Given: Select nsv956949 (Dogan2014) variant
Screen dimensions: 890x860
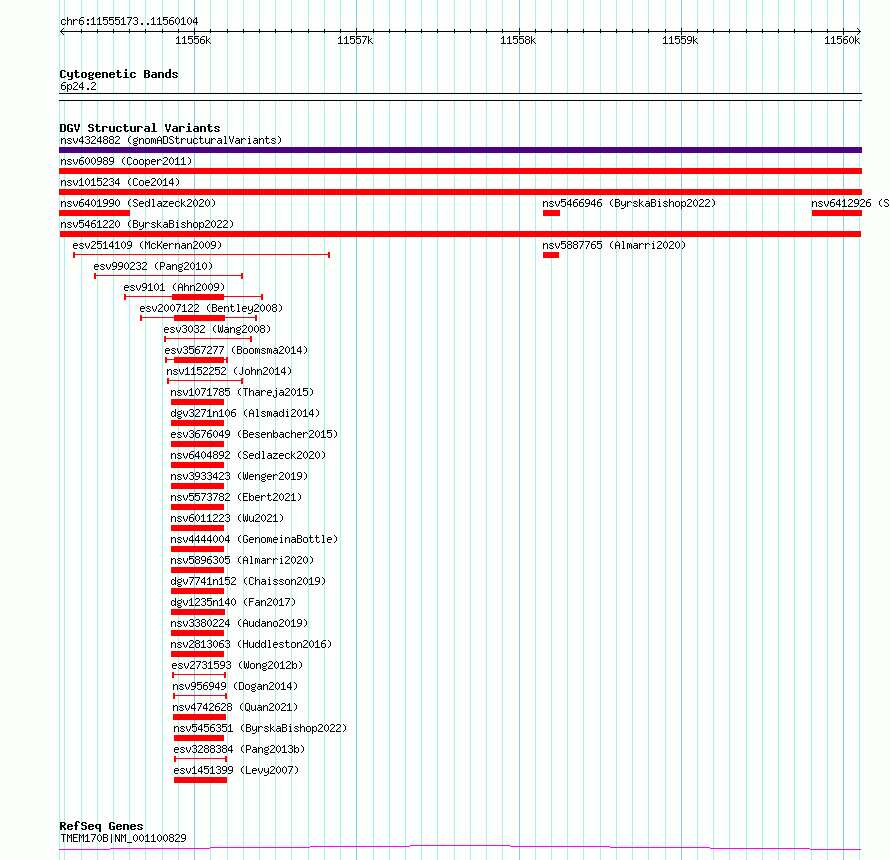Looking at the screenshot, I should tap(235, 686).
